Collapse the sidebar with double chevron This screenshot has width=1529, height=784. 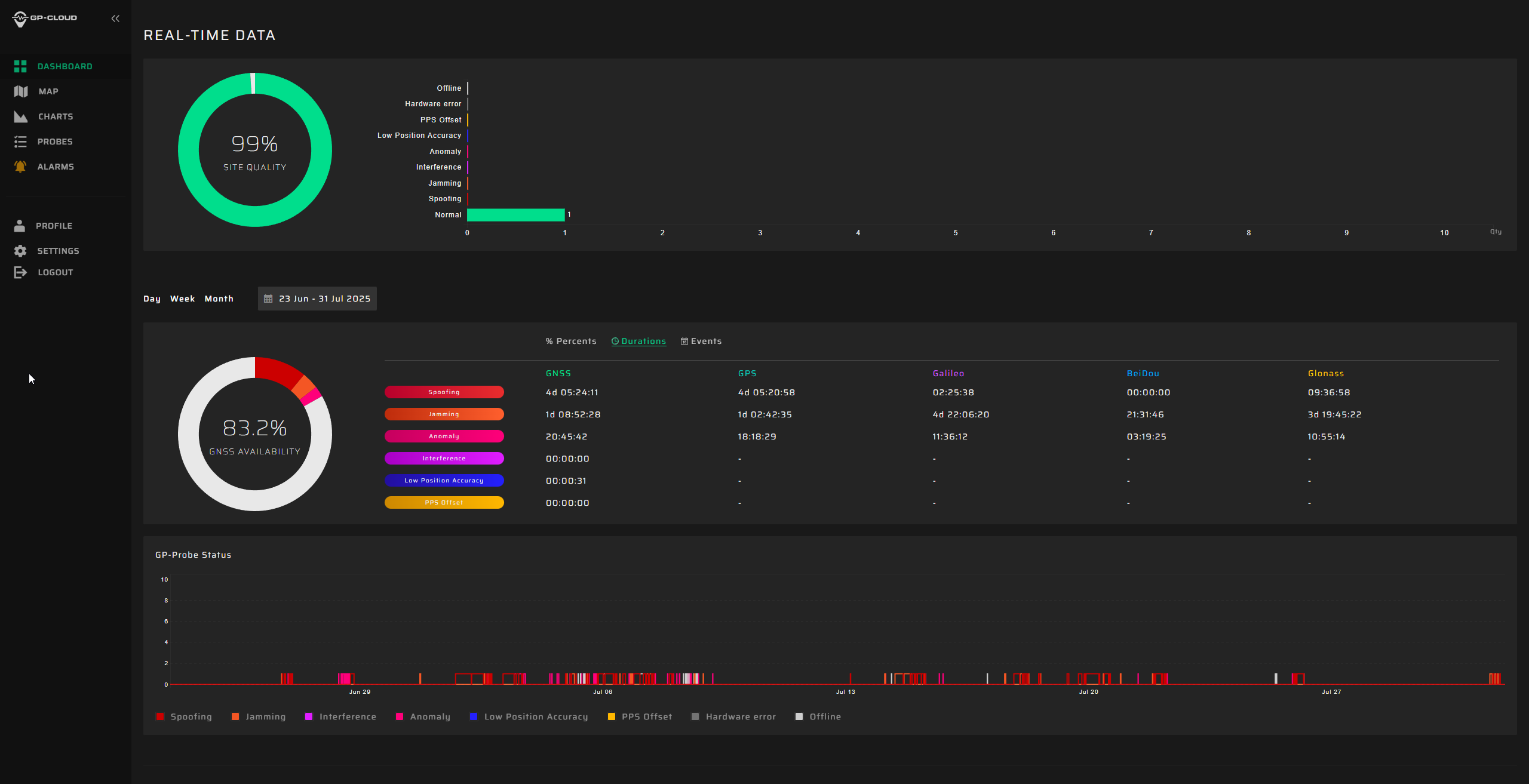115,19
